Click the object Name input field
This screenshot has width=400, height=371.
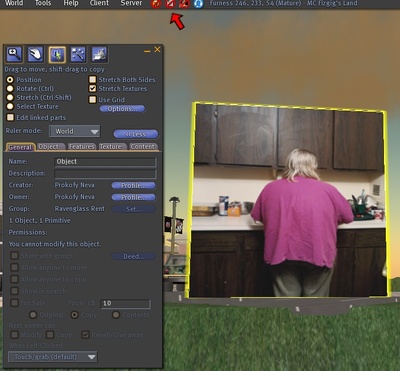point(105,162)
